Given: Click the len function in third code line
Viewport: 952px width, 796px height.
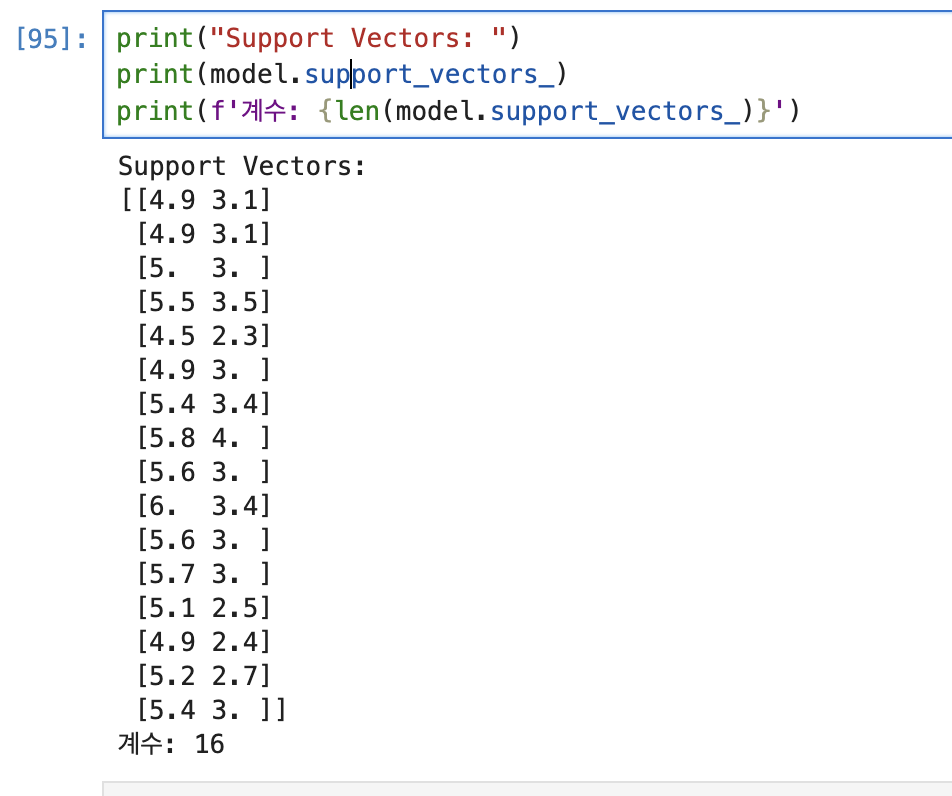Looking at the screenshot, I should click(357, 111).
